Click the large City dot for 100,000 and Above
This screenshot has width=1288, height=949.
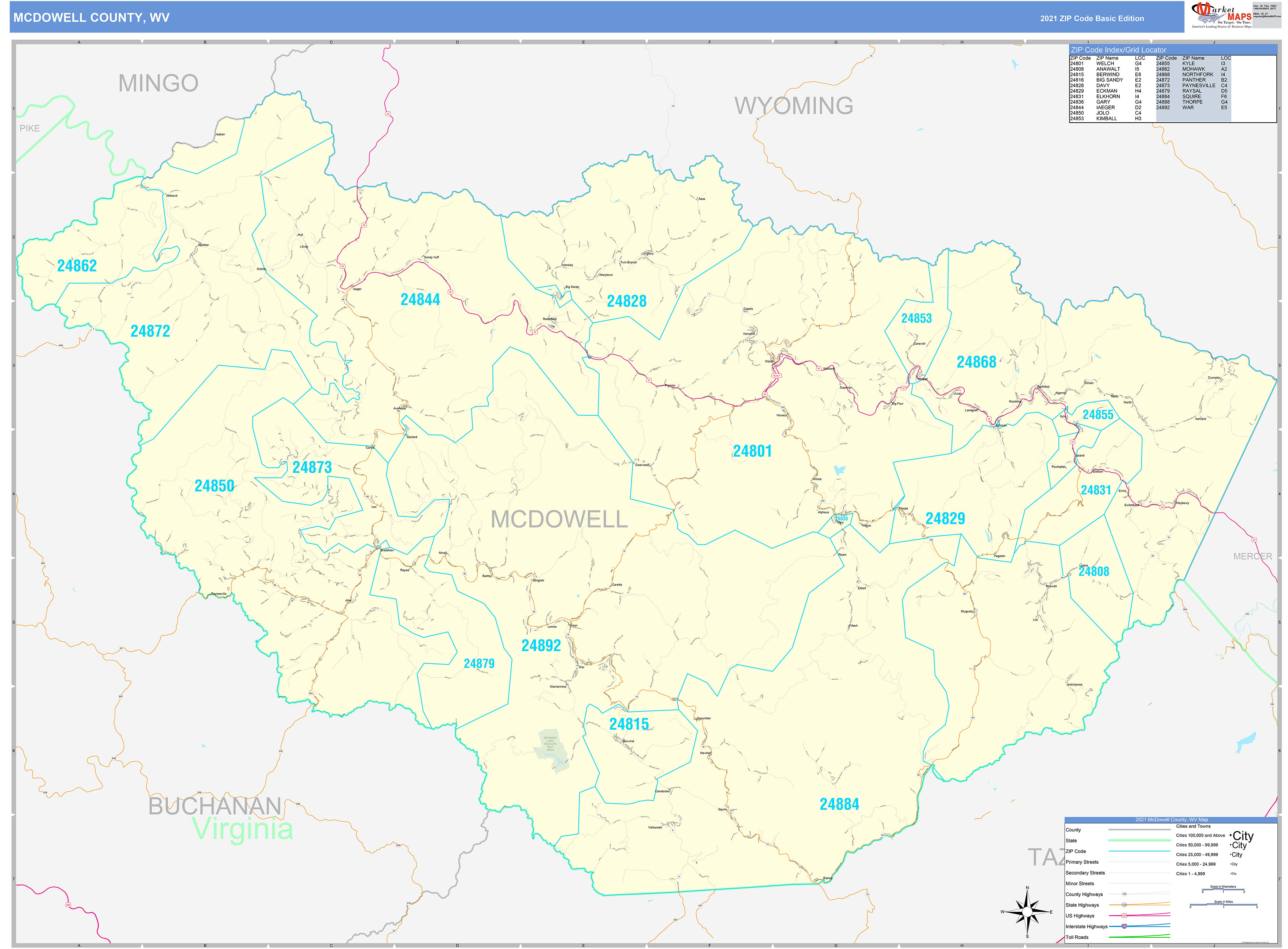(1231, 835)
